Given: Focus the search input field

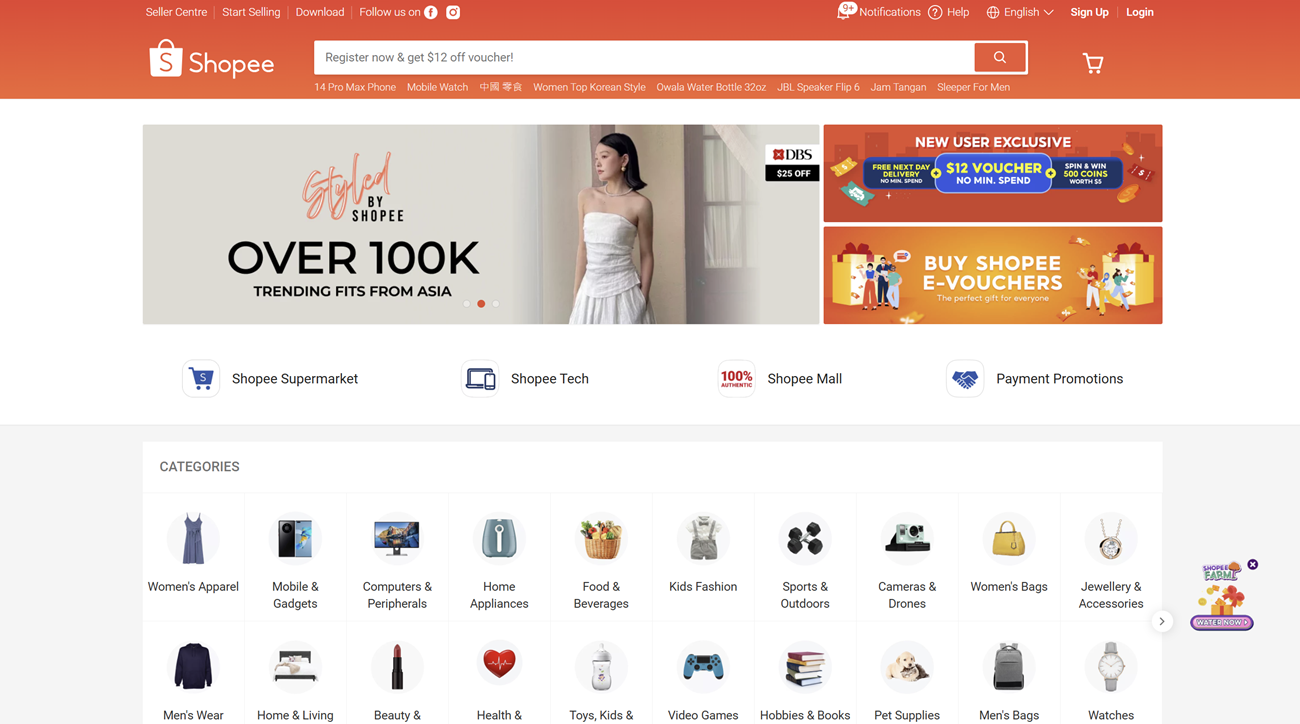Looking at the screenshot, I should coord(644,57).
